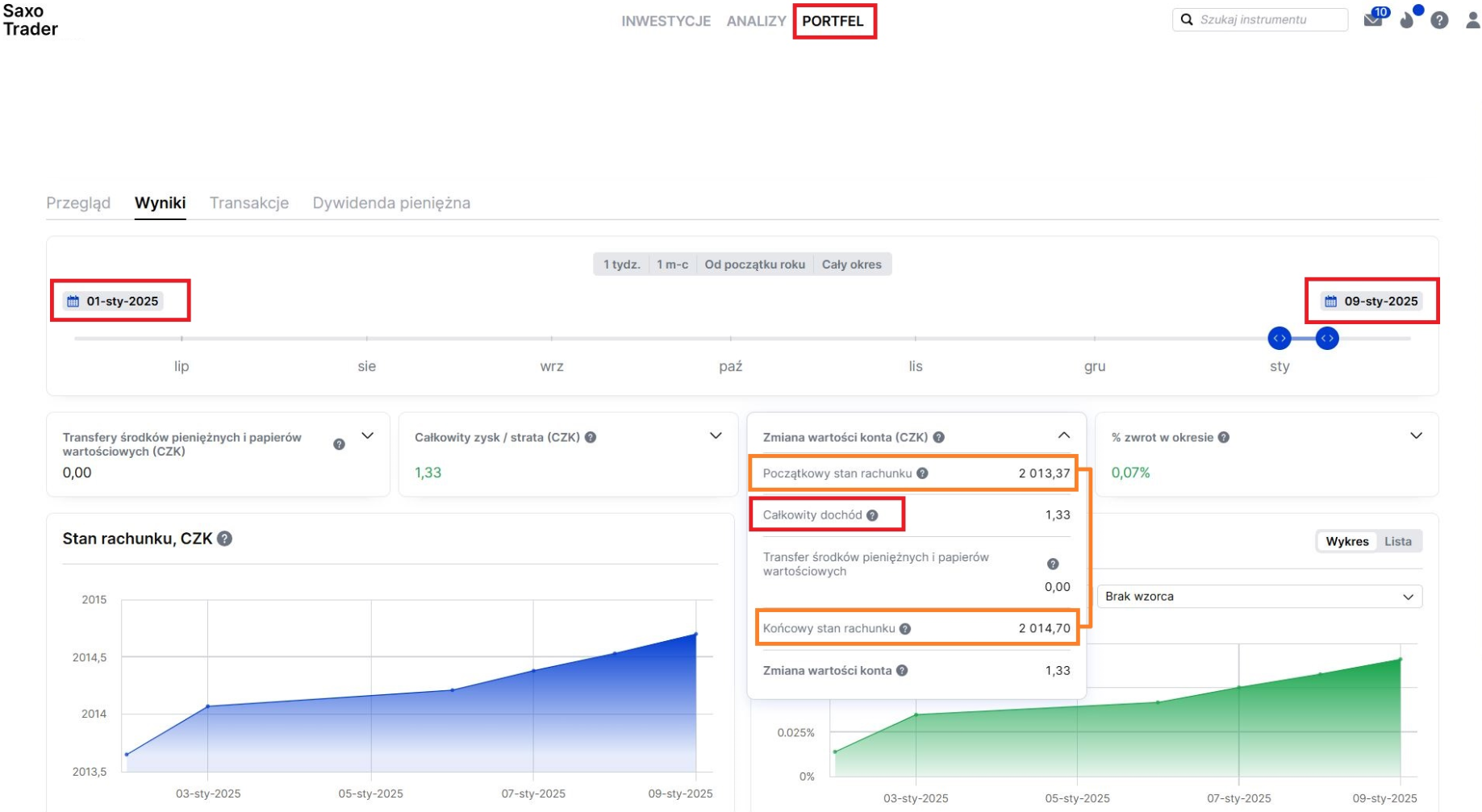Open the messages envelope icon
The height and width of the screenshot is (812, 1482).
tap(1372, 20)
